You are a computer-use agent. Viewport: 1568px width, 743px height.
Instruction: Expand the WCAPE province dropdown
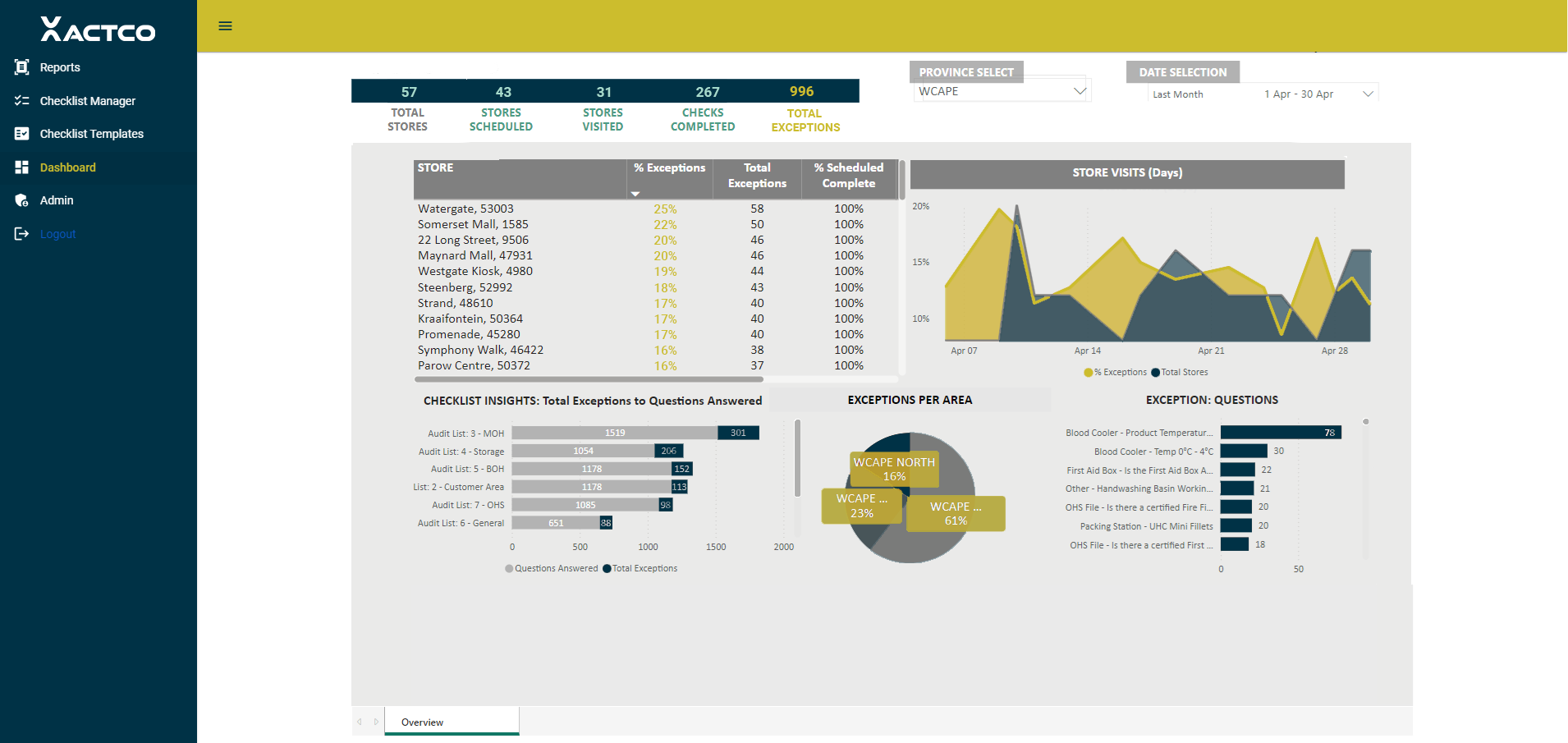pos(1080,91)
